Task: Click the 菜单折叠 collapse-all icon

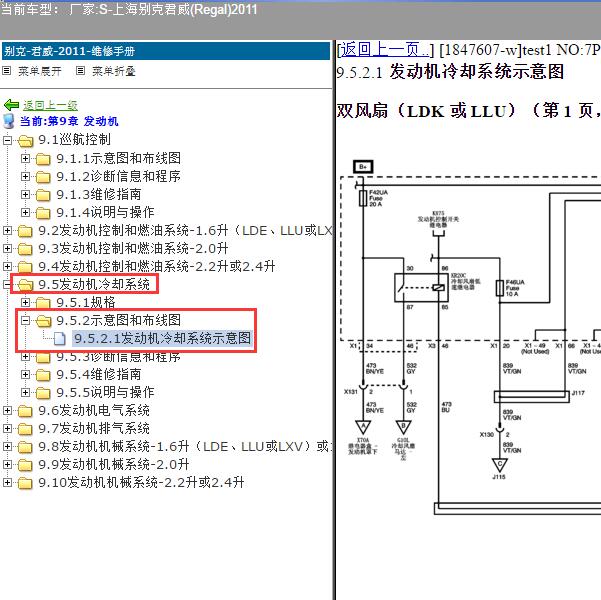Action: 80,71
